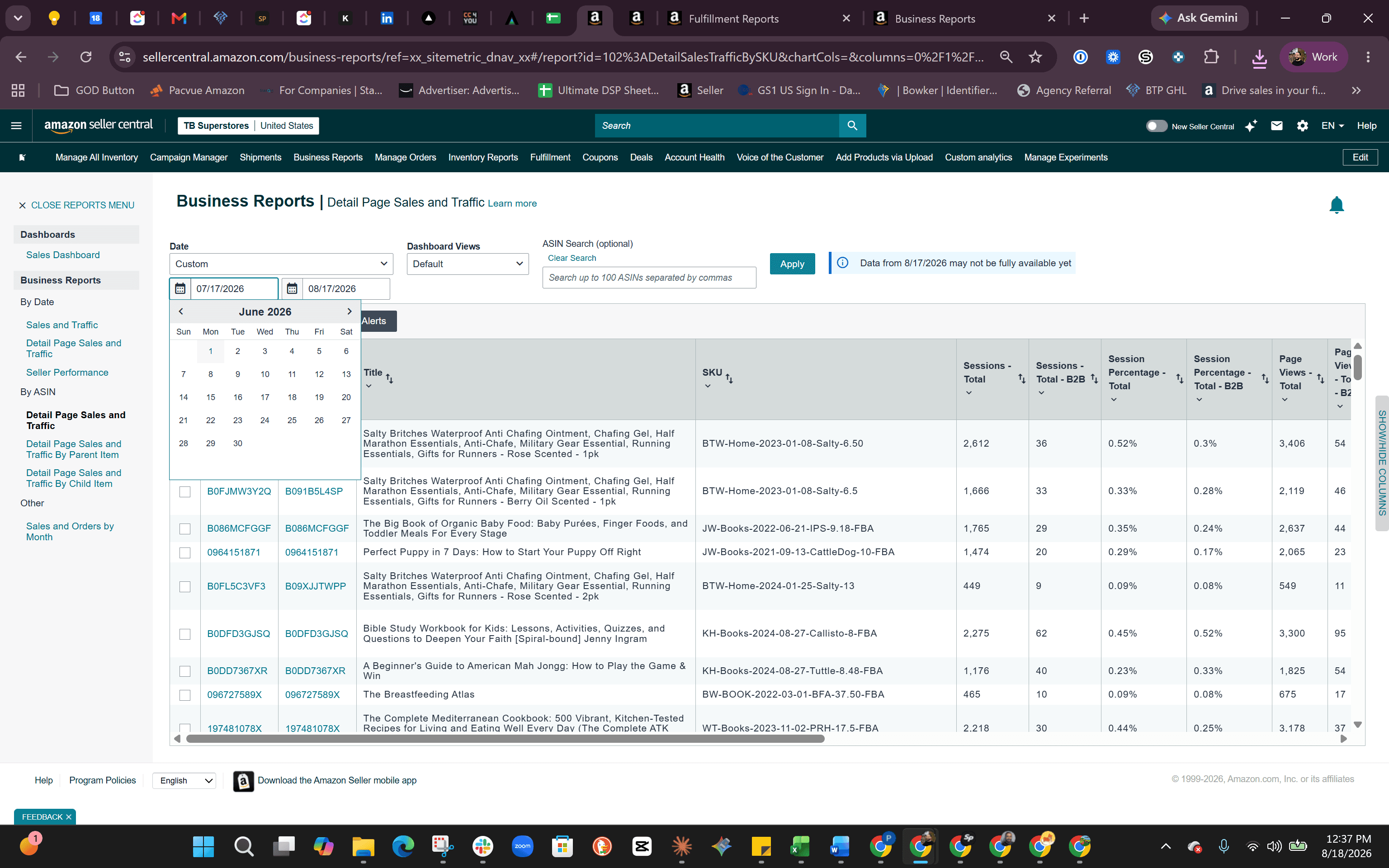This screenshot has width=1389, height=868.
Task: Click the table horizontal scrollbar
Action: coord(505,739)
